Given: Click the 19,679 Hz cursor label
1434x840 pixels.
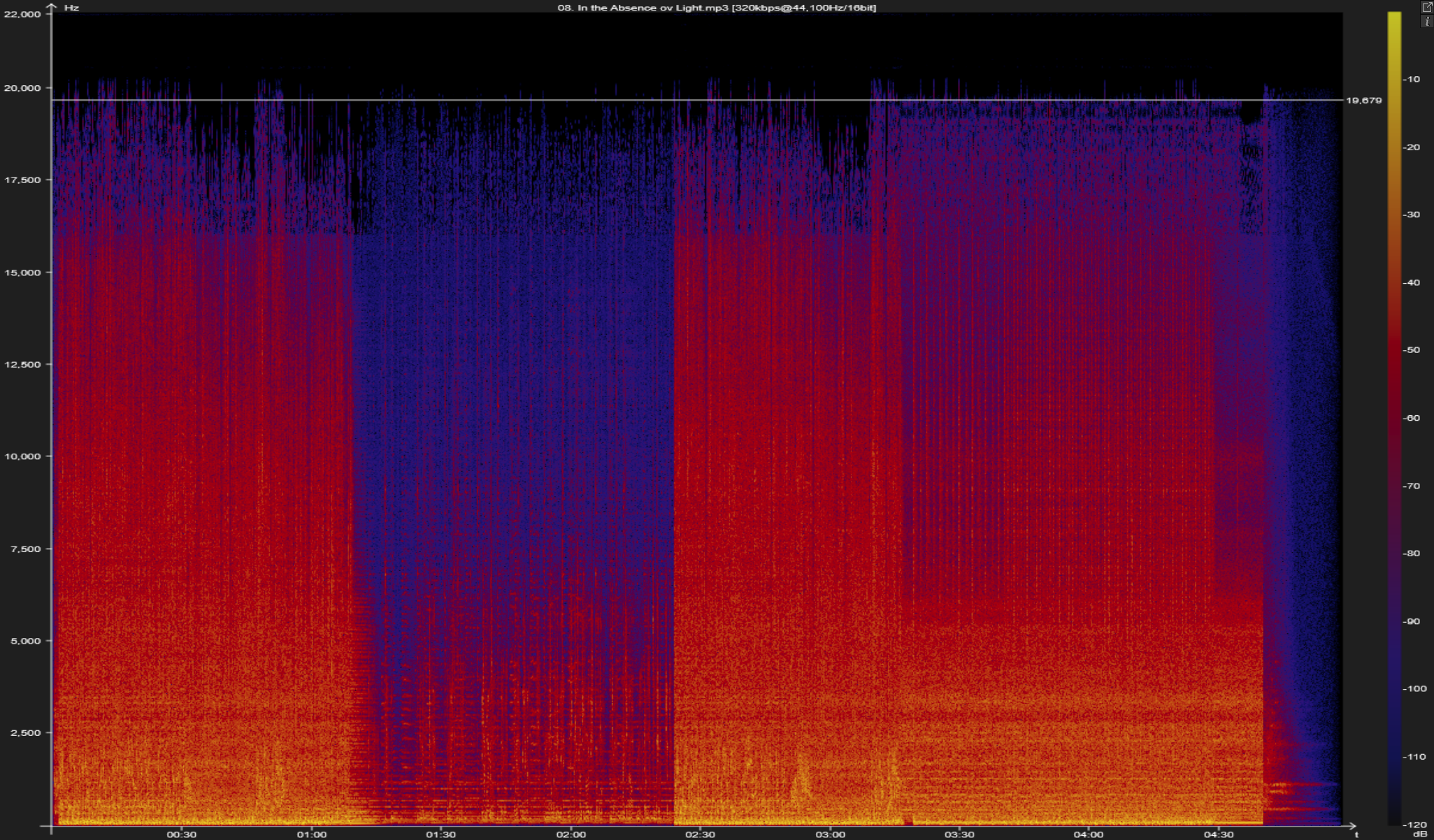Looking at the screenshot, I should (1363, 101).
